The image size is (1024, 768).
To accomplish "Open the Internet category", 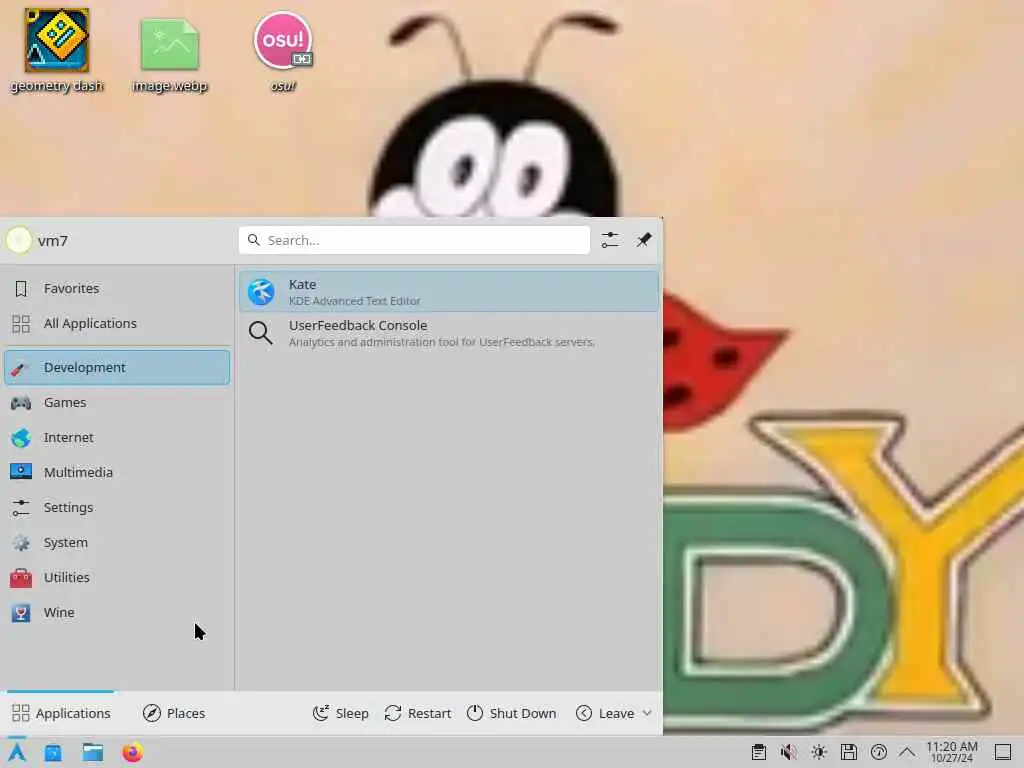I will pos(117,438).
